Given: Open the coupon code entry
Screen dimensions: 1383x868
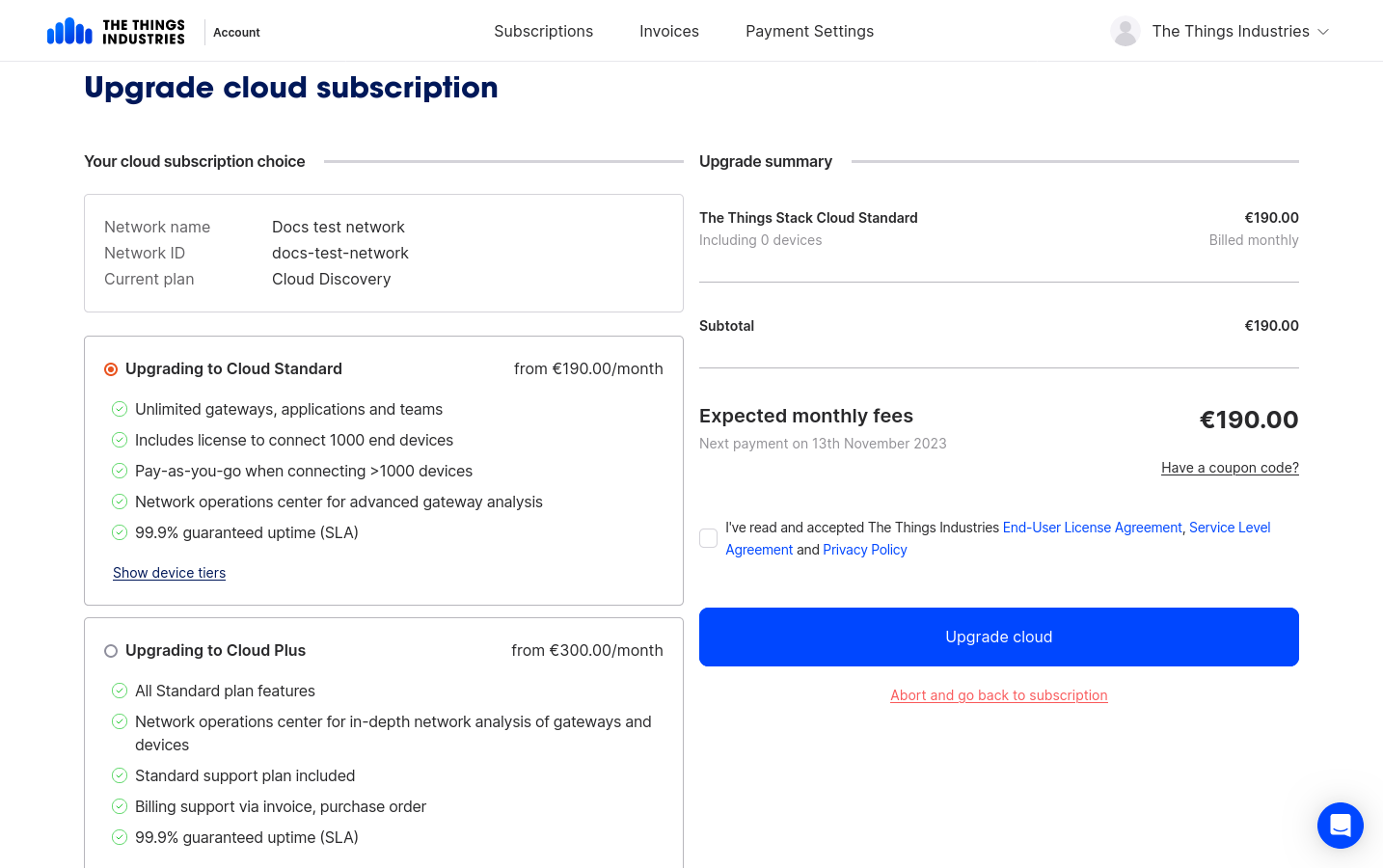Looking at the screenshot, I should coord(1230,468).
